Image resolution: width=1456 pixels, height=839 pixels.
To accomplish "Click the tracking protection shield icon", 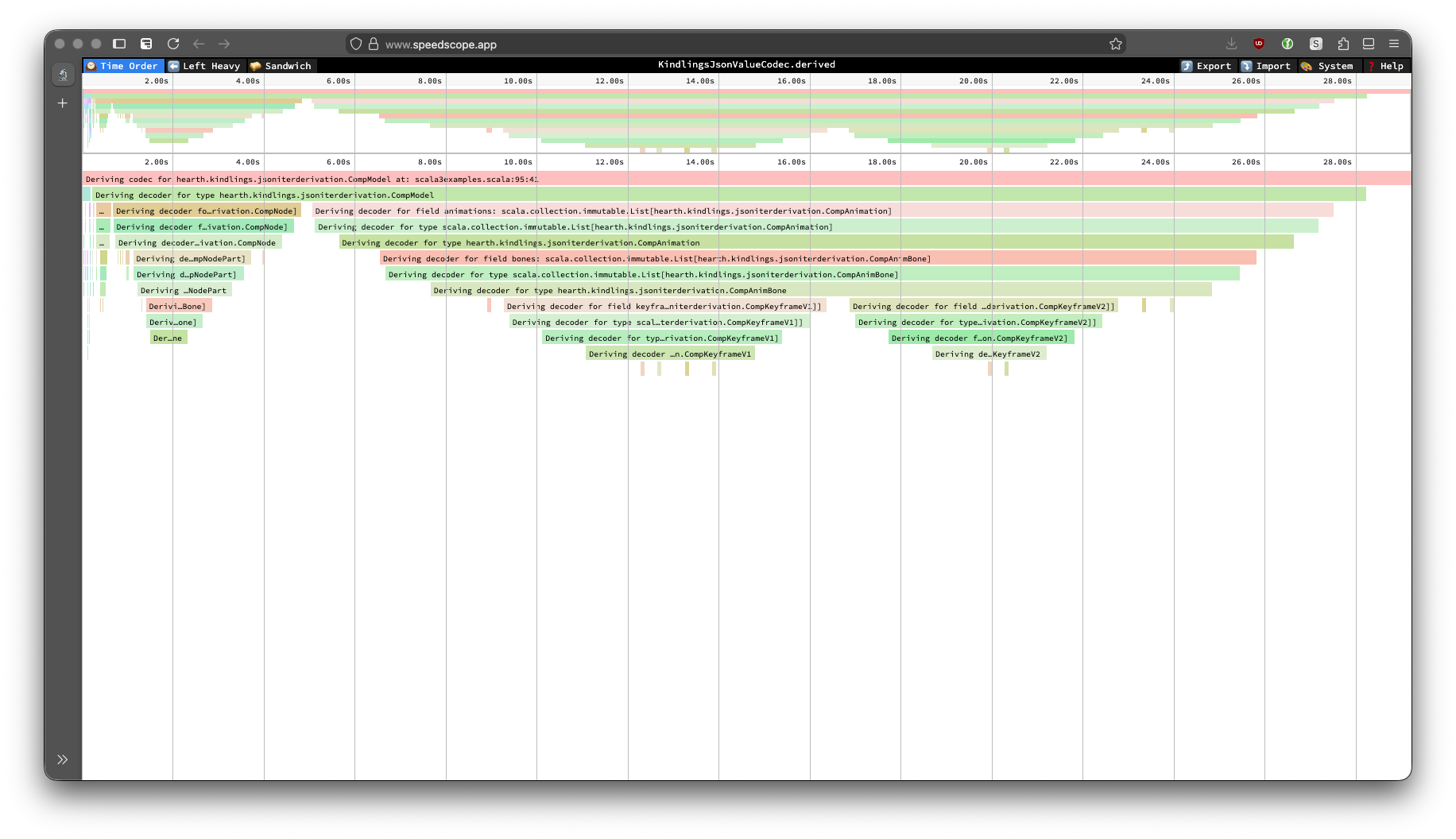I will (x=356, y=44).
